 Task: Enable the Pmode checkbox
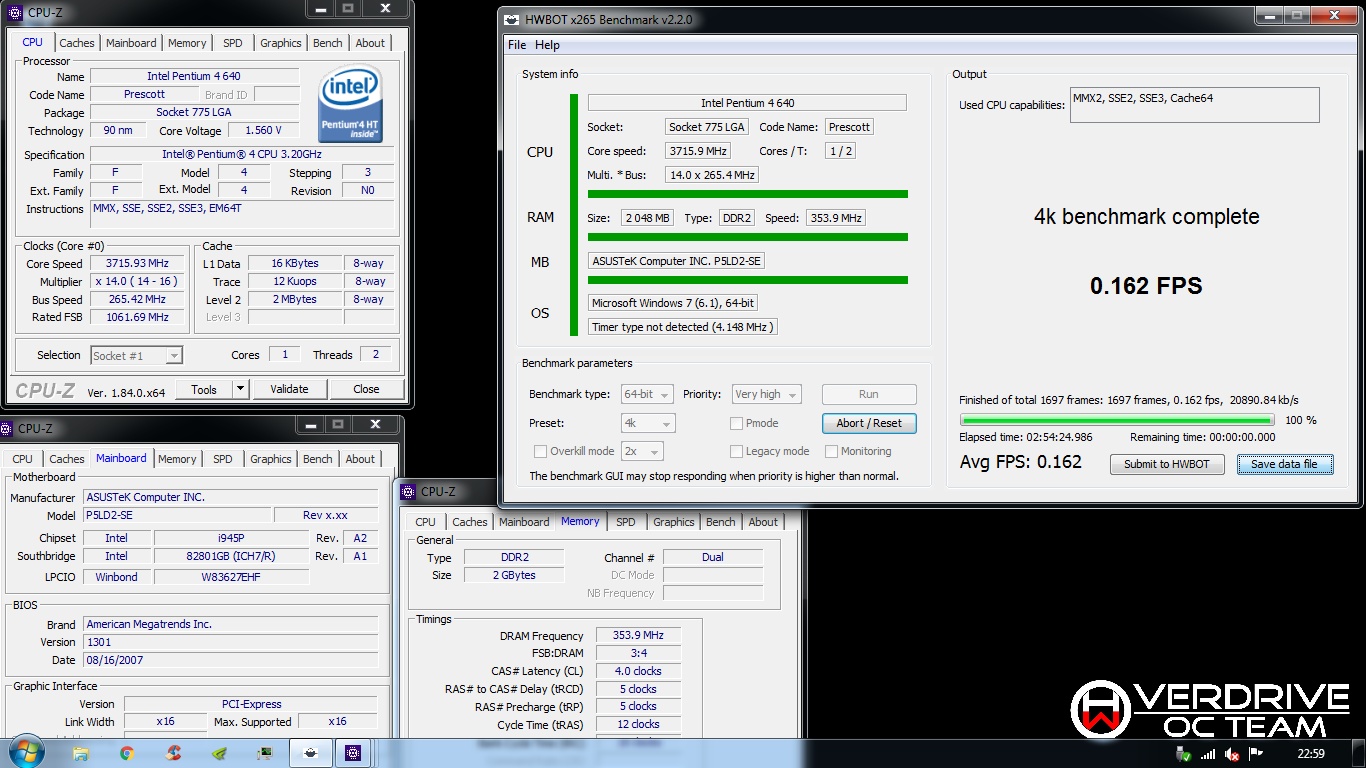coord(737,423)
